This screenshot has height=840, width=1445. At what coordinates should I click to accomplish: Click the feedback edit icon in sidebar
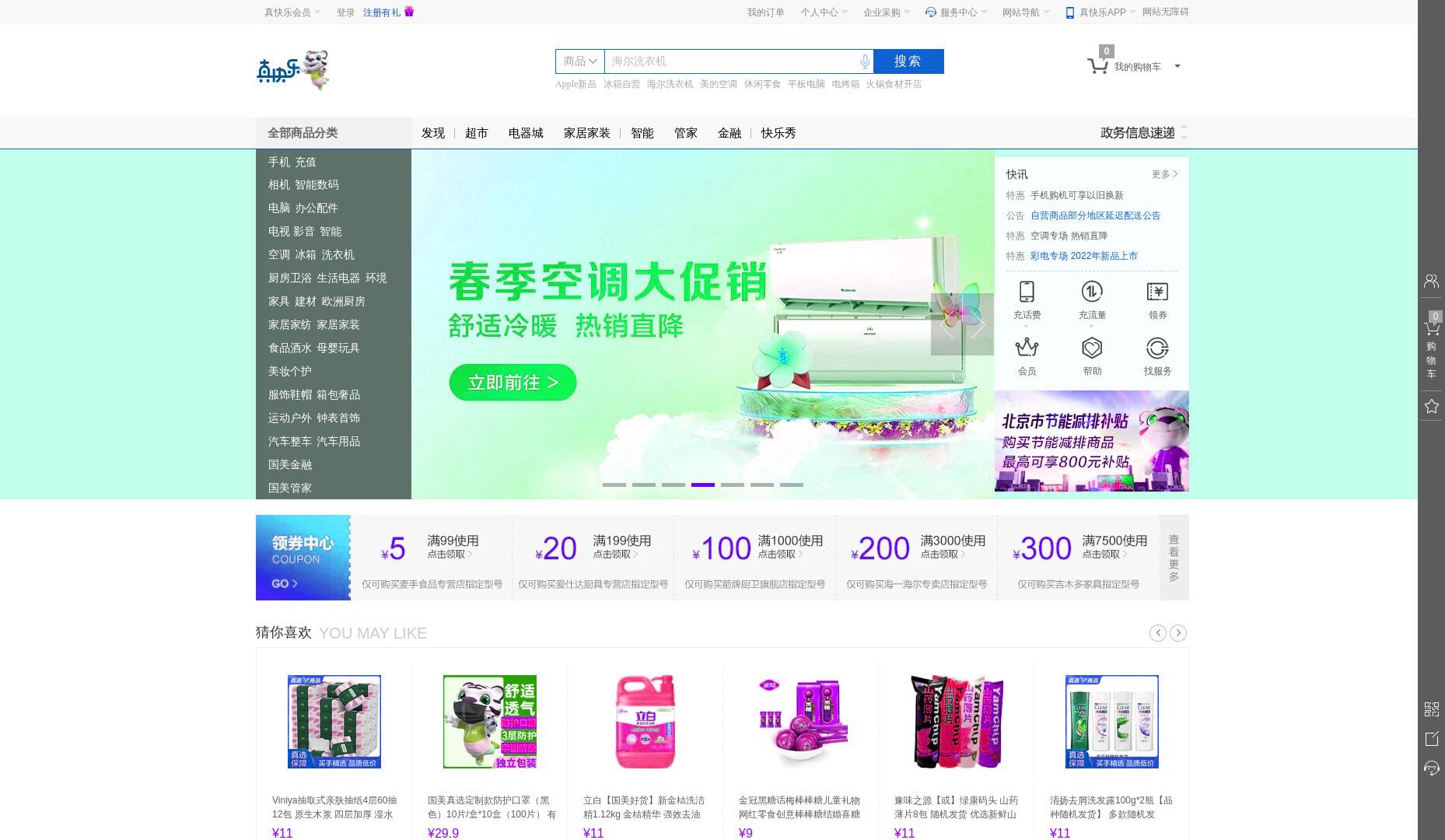point(1431,739)
